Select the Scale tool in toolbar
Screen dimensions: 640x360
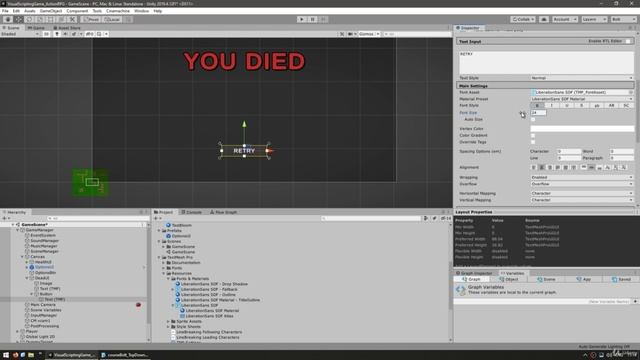point(40,19)
